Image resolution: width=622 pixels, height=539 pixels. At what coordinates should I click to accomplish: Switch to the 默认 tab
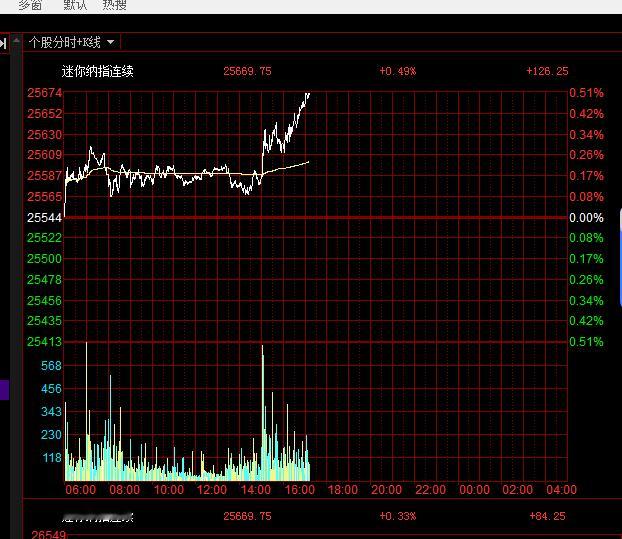click(x=75, y=5)
